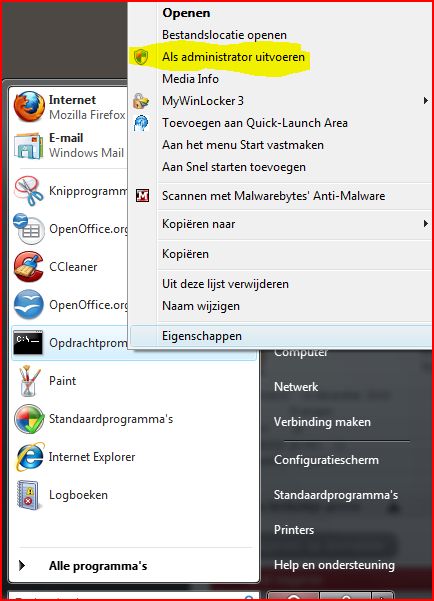This screenshot has width=434, height=601.
Task: Open the Logboeken notebook icon
Action: (28, 495)
